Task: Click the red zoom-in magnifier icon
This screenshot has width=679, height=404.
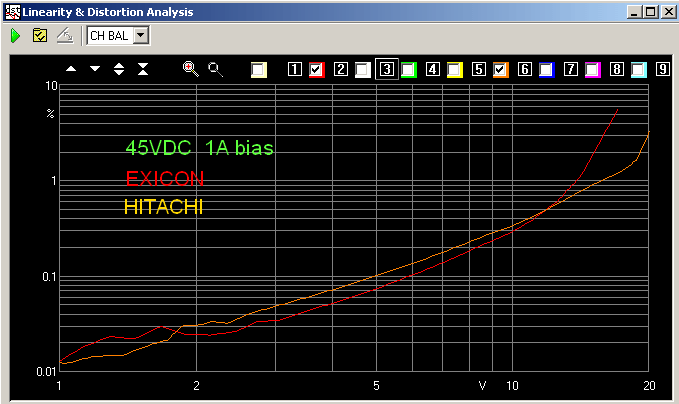Action: tap(190, 69)
